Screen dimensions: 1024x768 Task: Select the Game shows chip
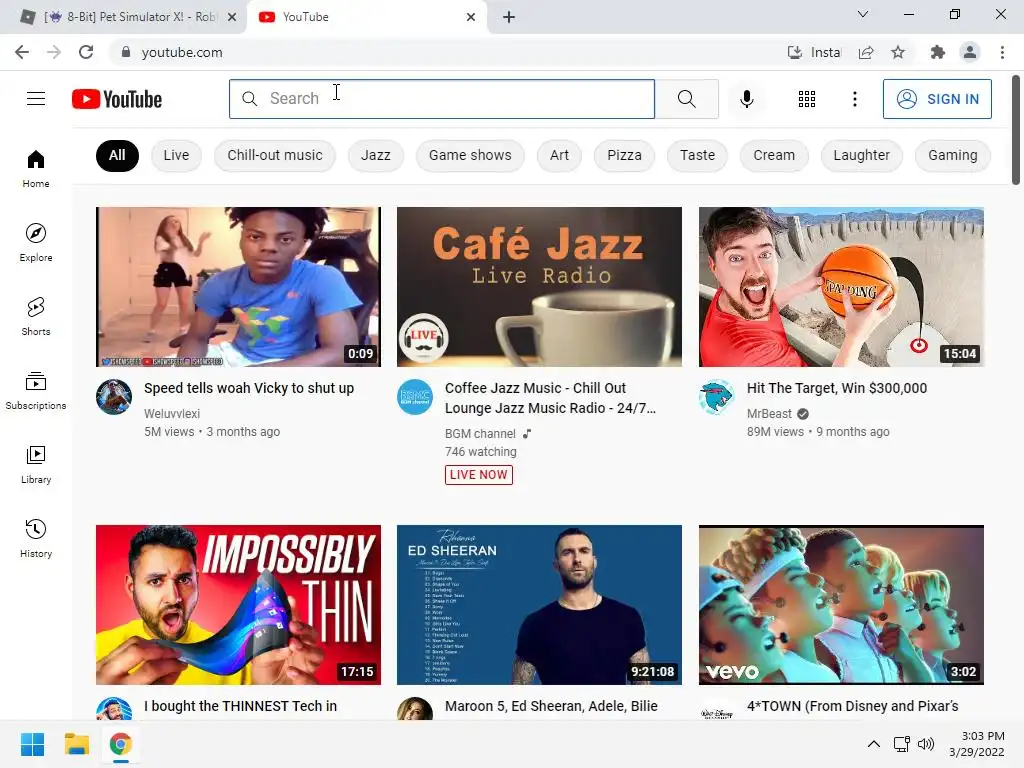470,155
